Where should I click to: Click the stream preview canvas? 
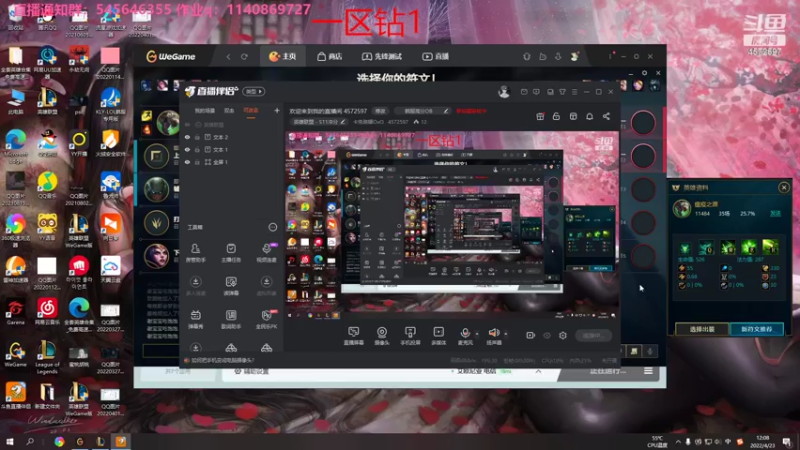tap(452, 225)
